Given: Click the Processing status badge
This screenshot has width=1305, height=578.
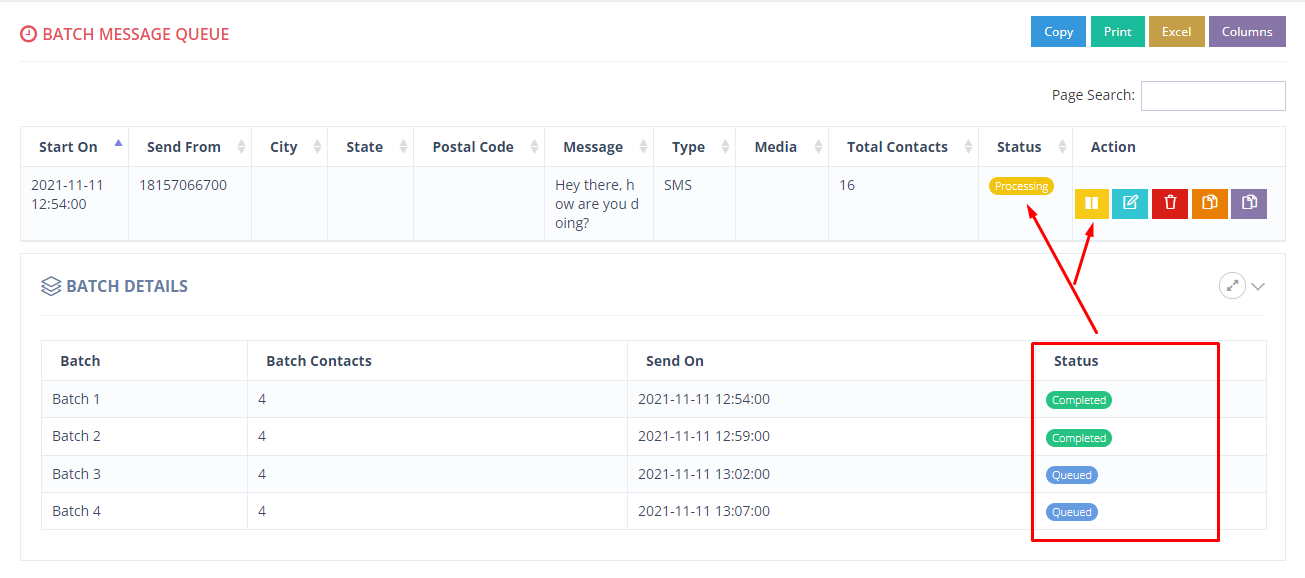Looking at the screenshot, I should pos(1021,186).
